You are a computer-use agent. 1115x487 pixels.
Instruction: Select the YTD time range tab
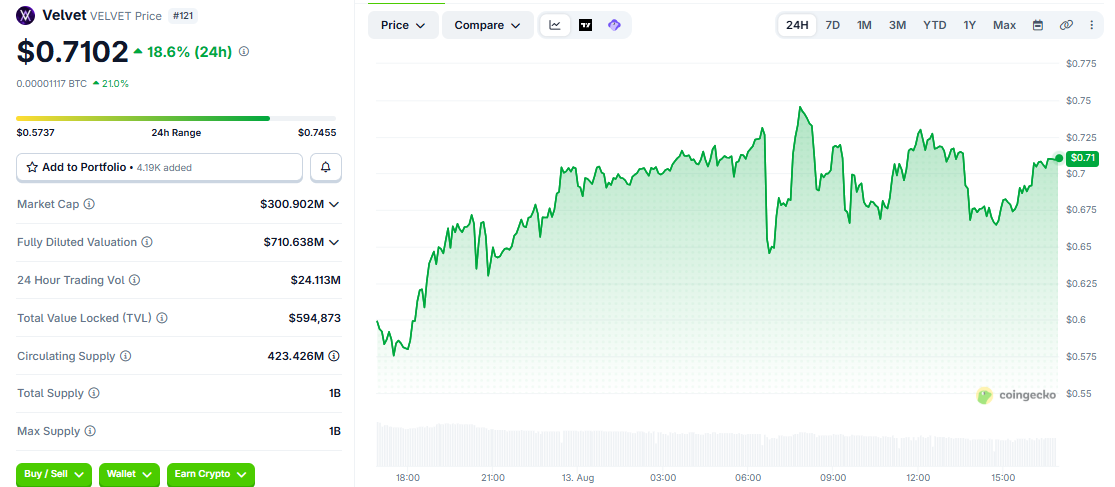click(934, 25)
